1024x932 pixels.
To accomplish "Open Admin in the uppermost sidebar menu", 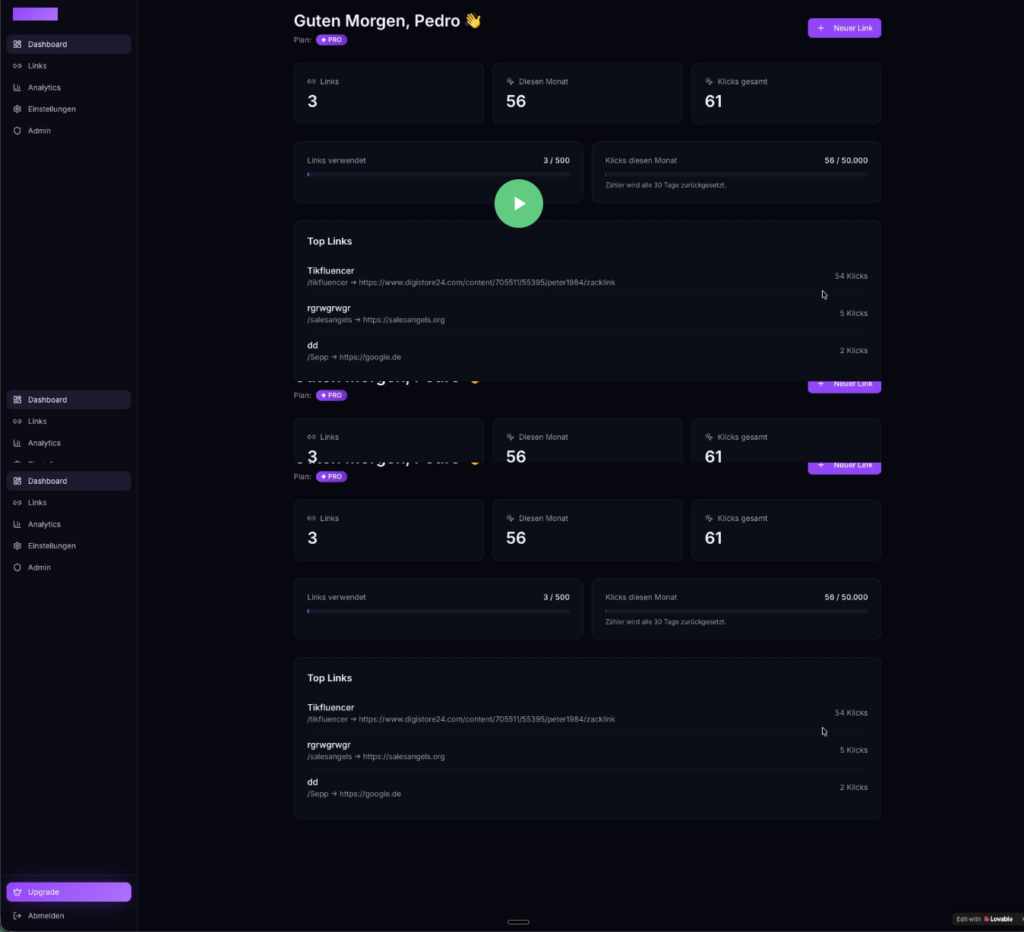I will pos(69,131).
